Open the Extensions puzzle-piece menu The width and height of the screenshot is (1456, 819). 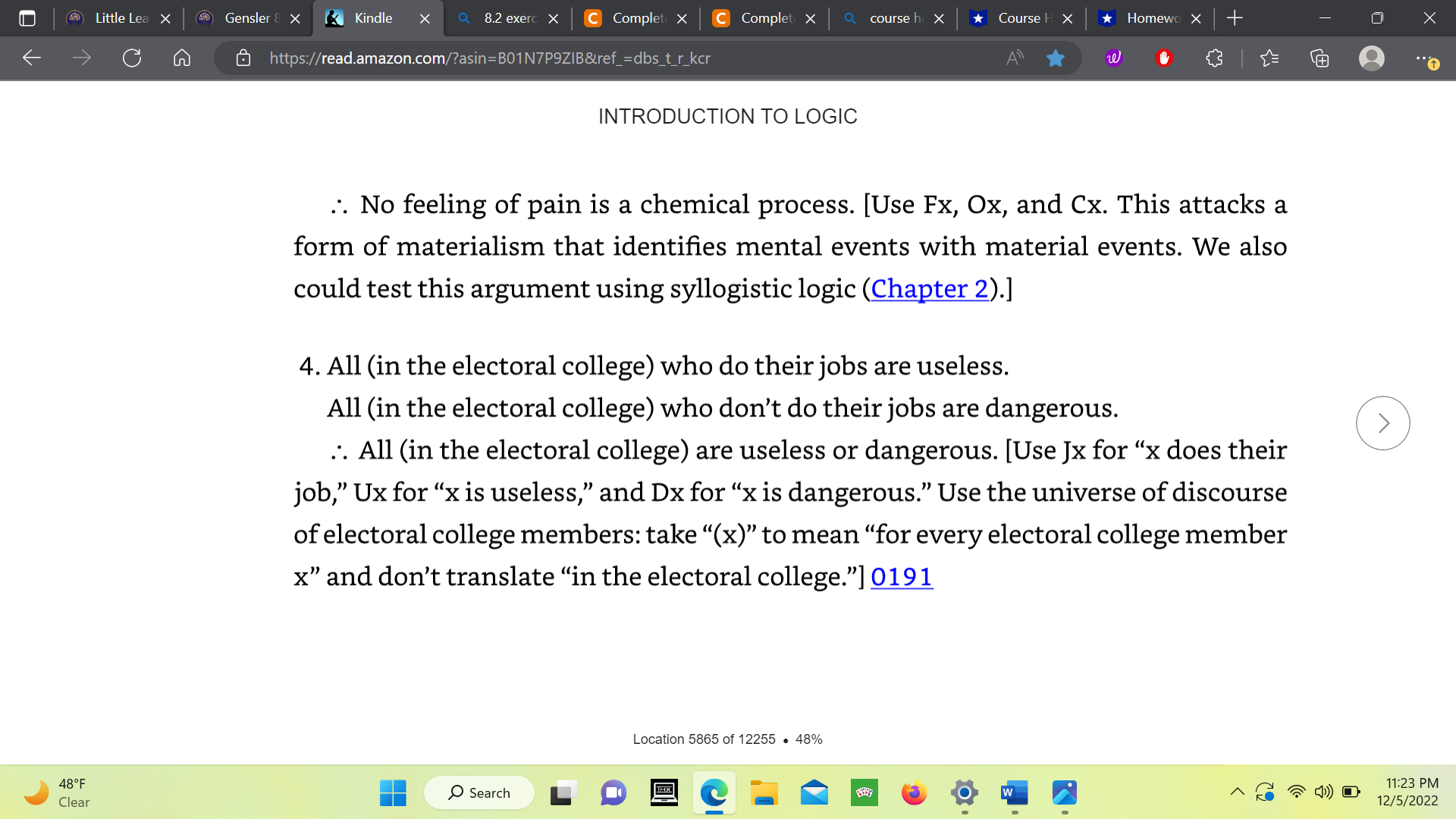[x=1214, y=58]
